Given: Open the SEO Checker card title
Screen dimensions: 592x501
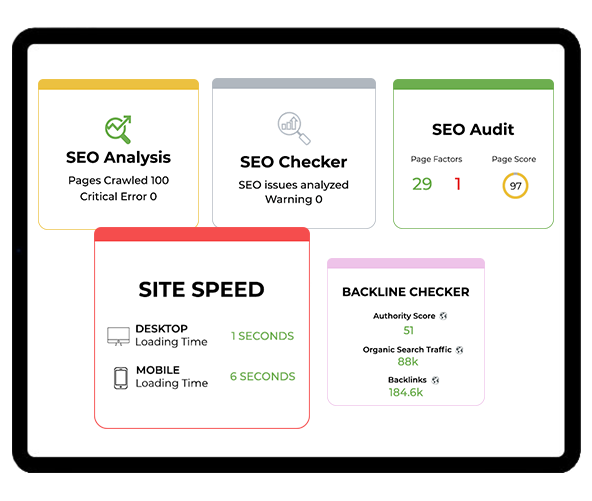Looking at the screenshot, I should pyautogui.click(x=294, y=162).
